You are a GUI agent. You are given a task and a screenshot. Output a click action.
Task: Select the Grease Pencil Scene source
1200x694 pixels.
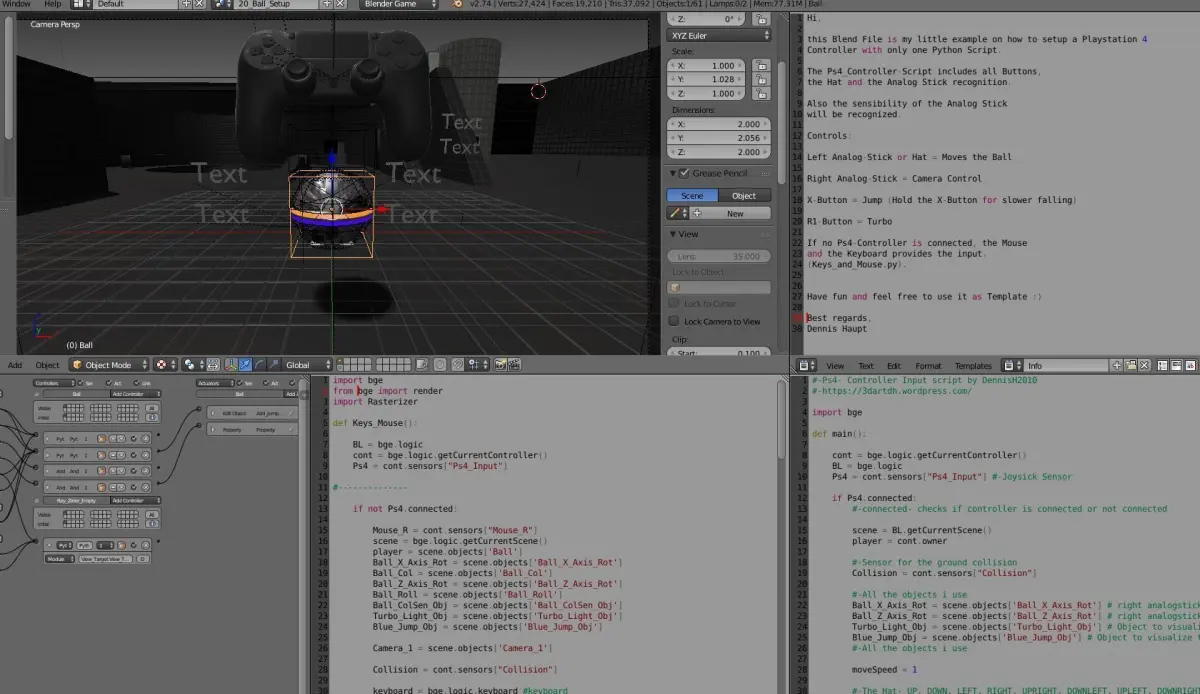[692, 195]
